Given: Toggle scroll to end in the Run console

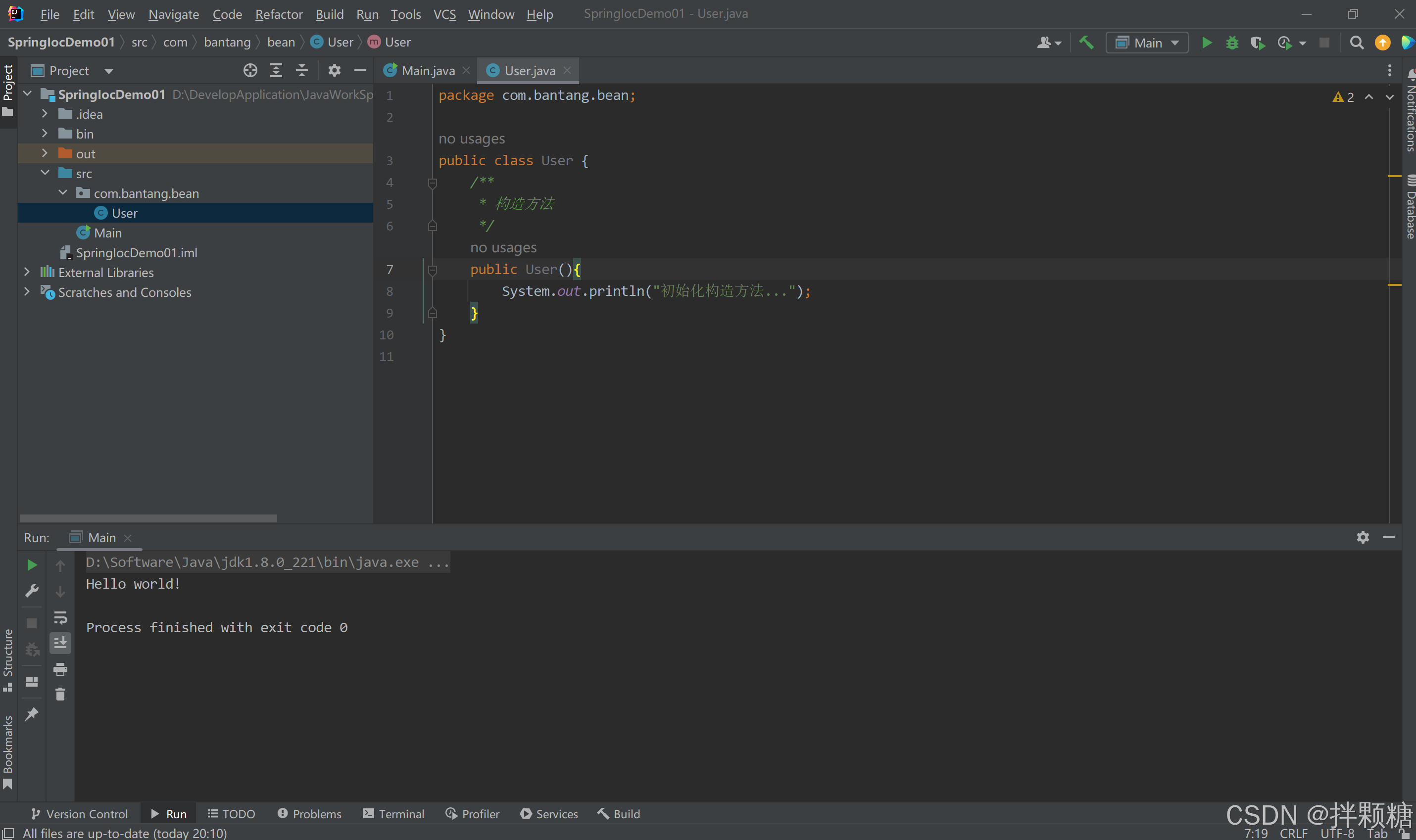Looking at the screenshot, I should point(60,643).
